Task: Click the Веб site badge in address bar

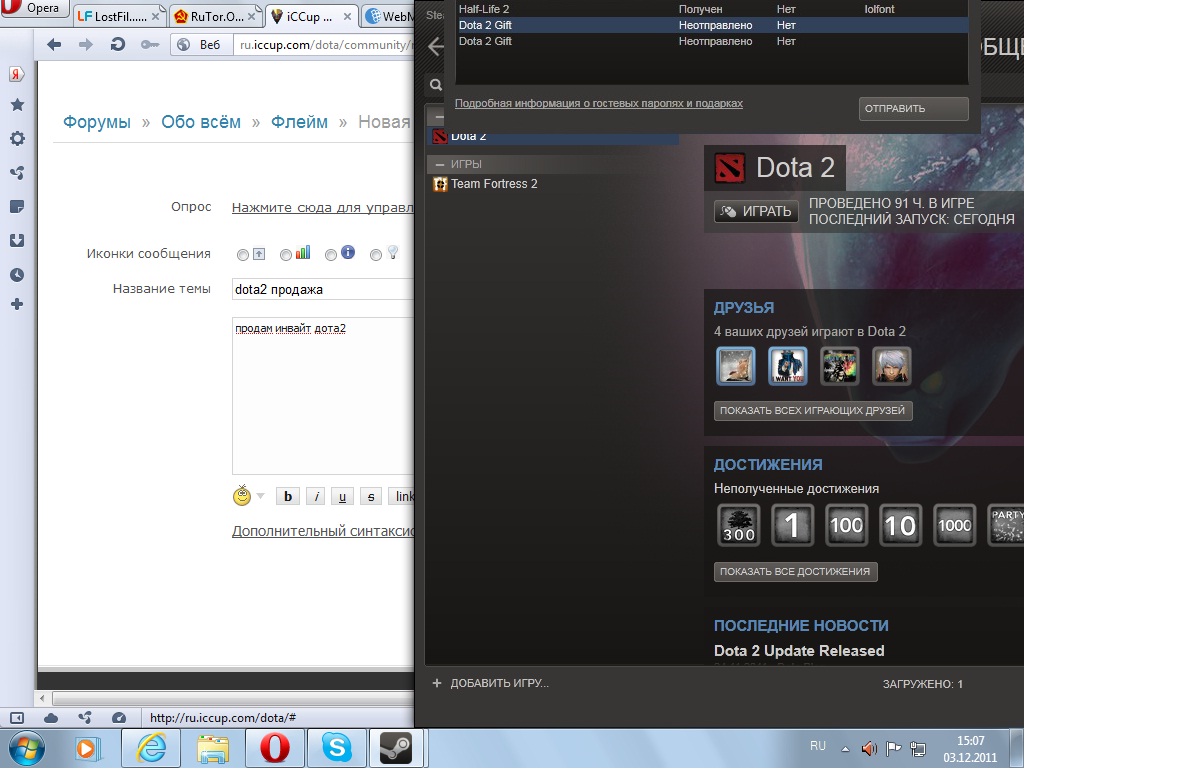Action: pyautogui.click(x=201, y=45)
